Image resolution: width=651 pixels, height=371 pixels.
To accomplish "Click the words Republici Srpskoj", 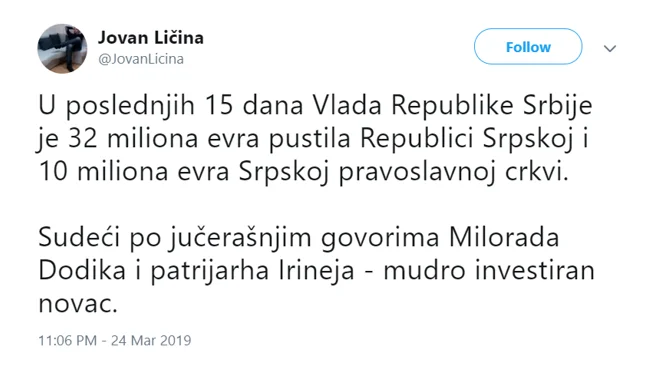I will click(x=467, y=139).
